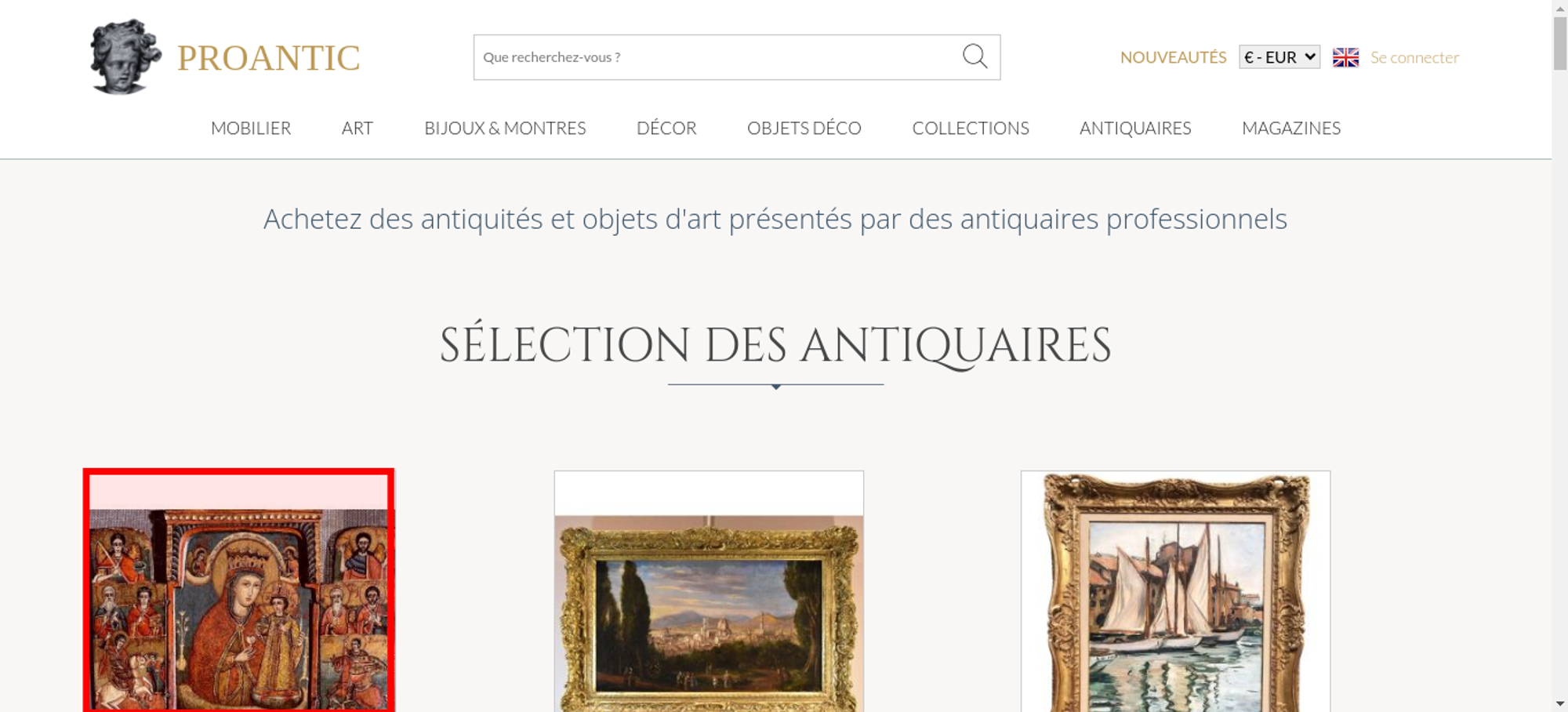Open the DÉCOR menu

(666, 128)
